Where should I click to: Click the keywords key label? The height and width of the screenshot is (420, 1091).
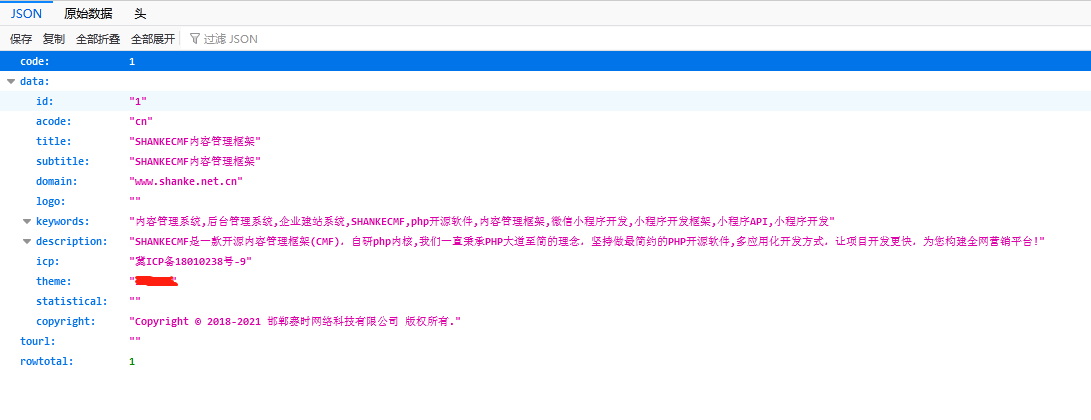coord(63,222)
